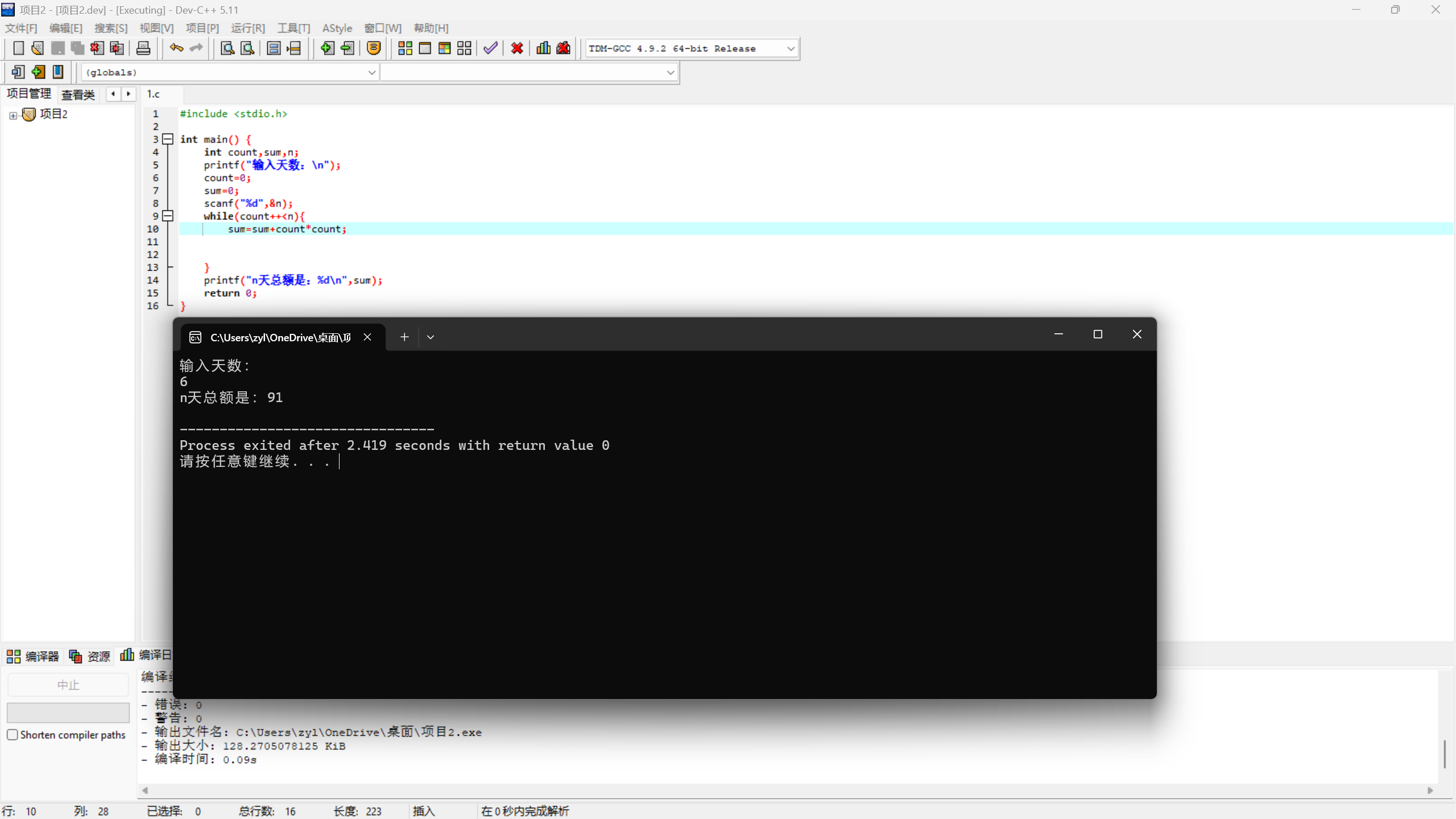This screenshot has height=819, width=1456.
Task: Click the profile analysis bar chart icon
Action: click(x=543, y=48)
